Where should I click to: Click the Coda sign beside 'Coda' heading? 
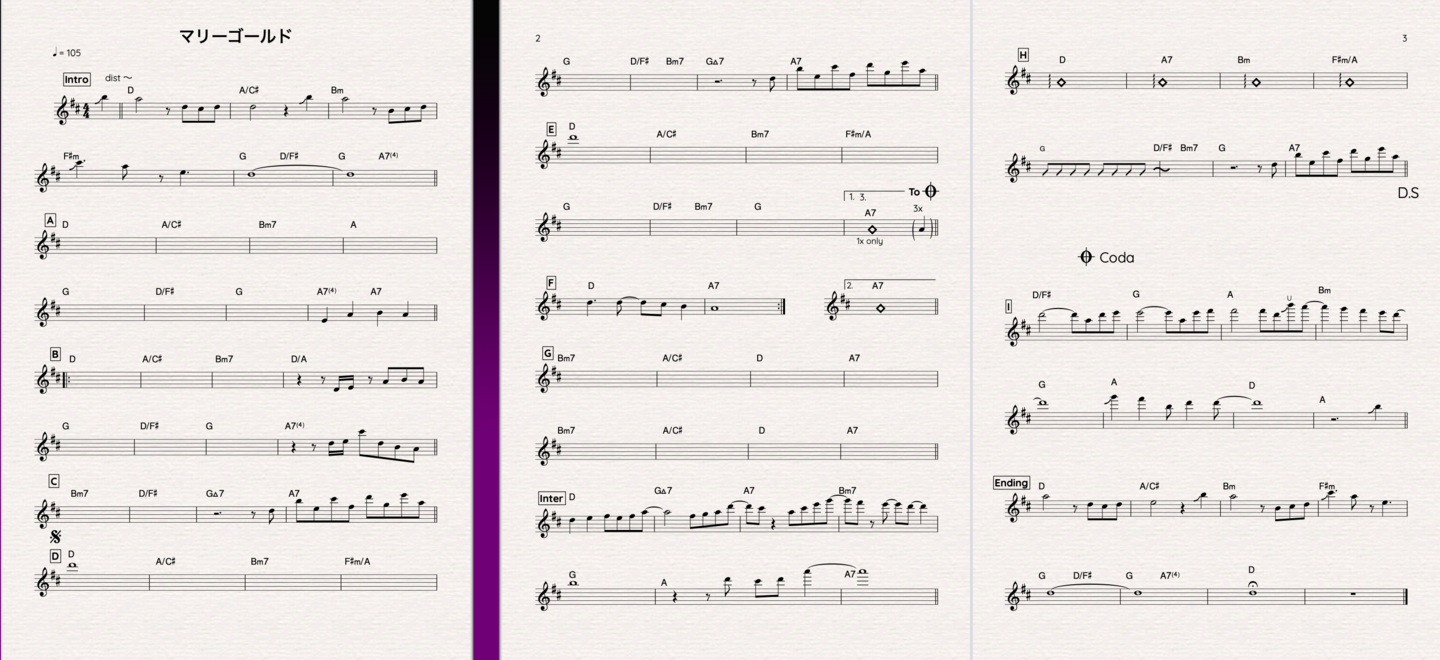pyautogui.click(x=1086, y=257)
